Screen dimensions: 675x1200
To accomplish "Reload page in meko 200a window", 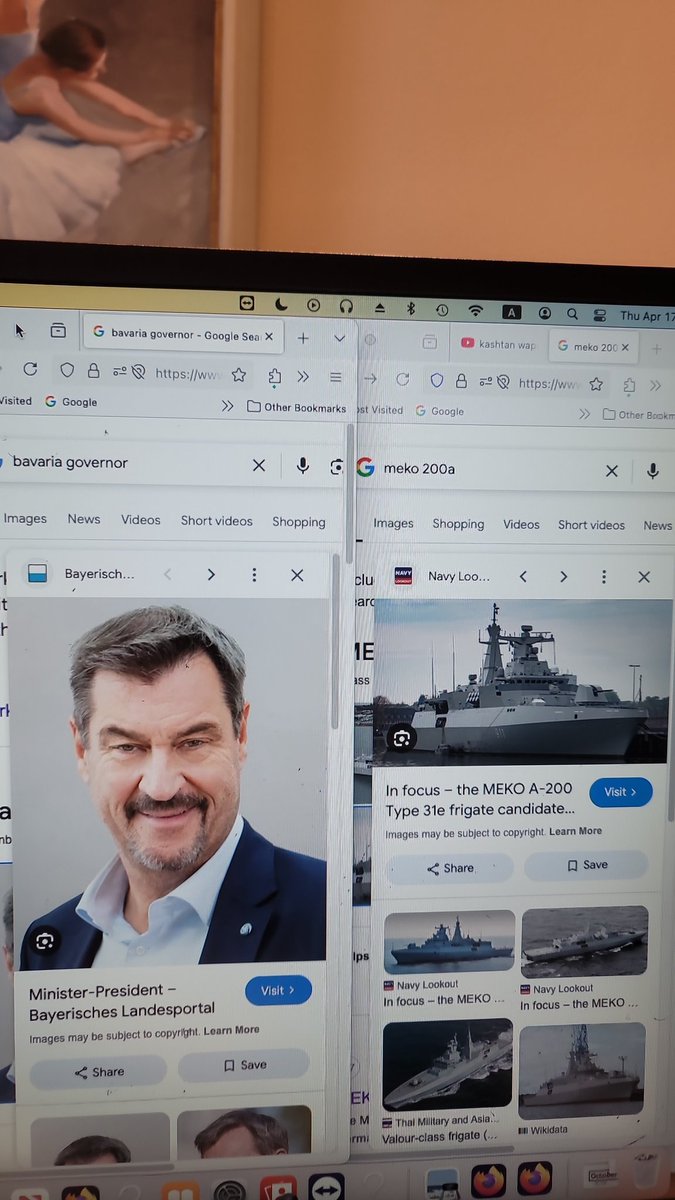I will (403, 380).
